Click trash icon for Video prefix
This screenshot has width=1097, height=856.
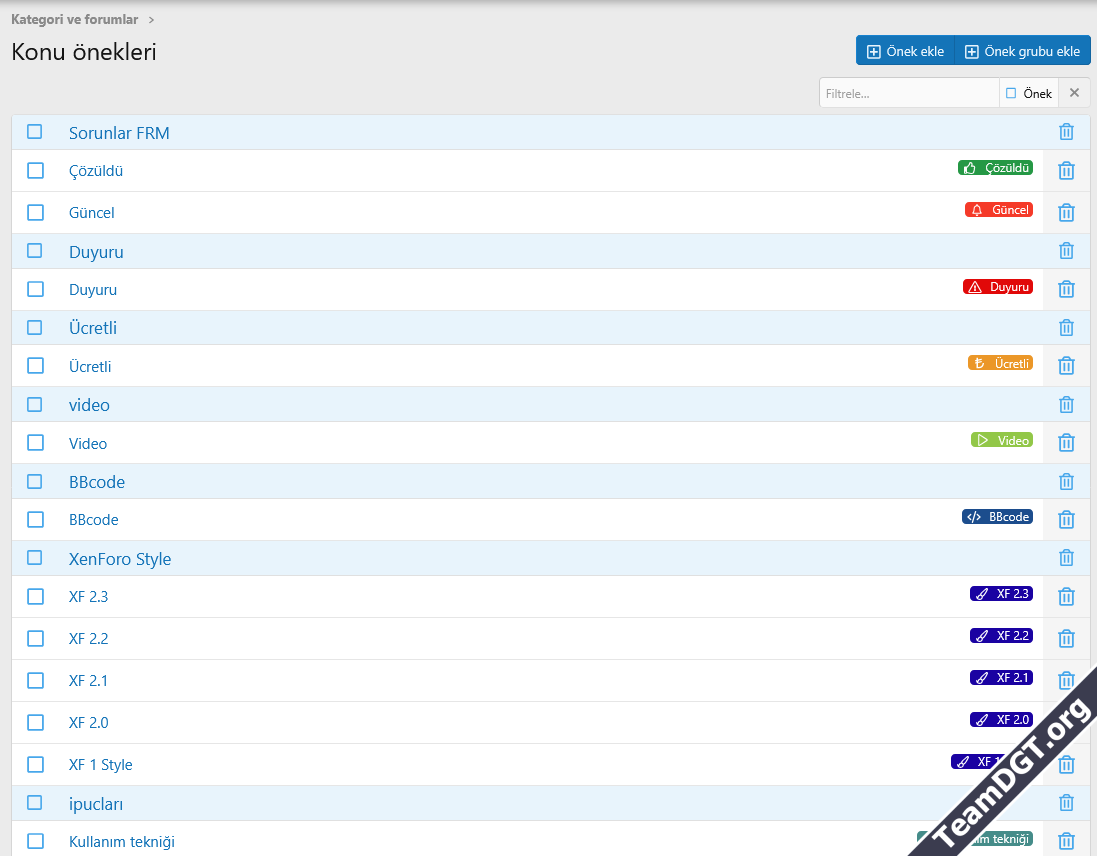coord(1066,443)
